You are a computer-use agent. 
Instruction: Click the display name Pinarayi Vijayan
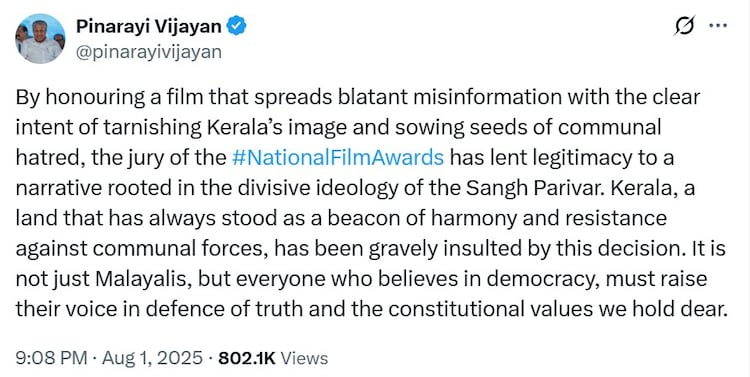pyautogui.click(x=149, y=26)
